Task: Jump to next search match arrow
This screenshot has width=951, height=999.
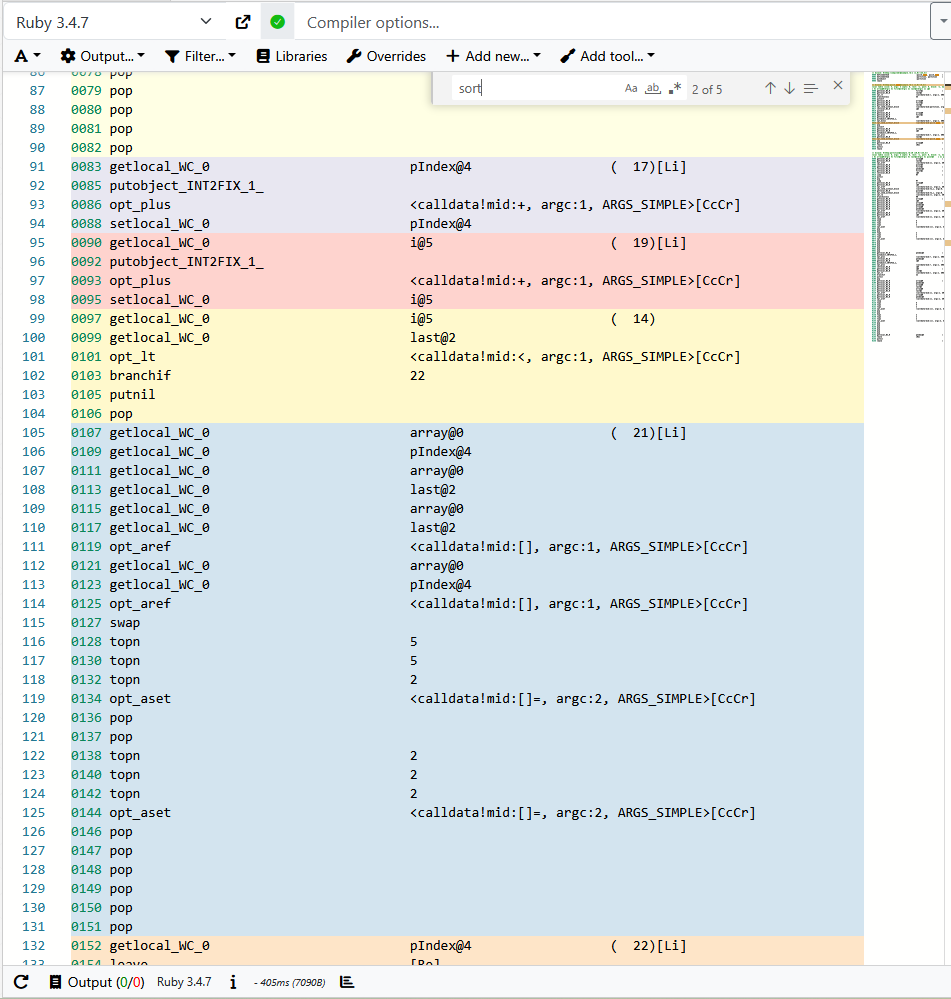Action: 789,88
